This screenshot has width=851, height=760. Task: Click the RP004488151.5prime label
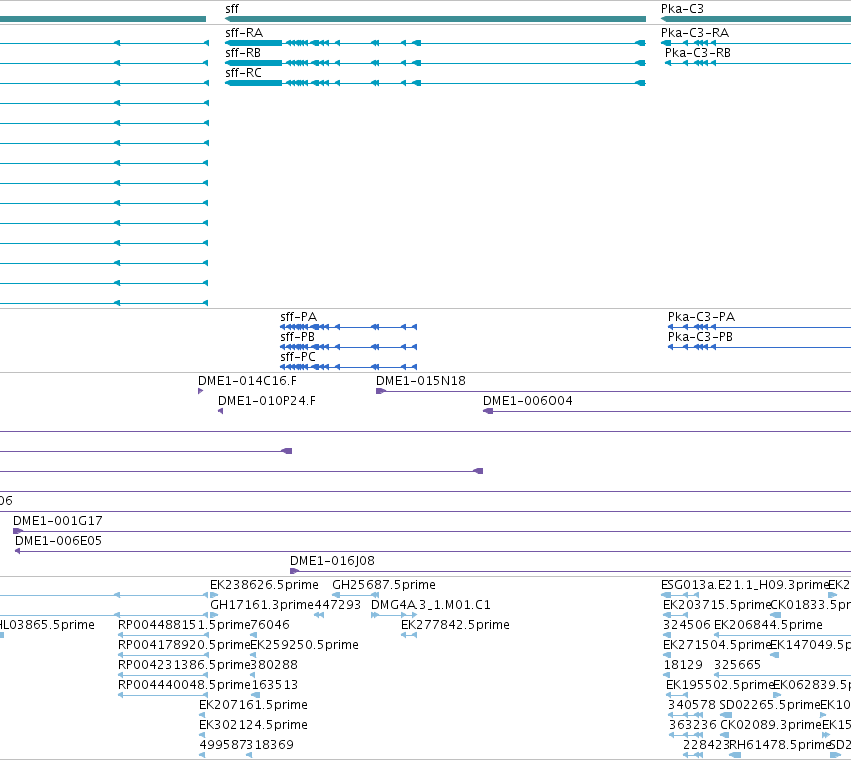click(x=184, y=625)
